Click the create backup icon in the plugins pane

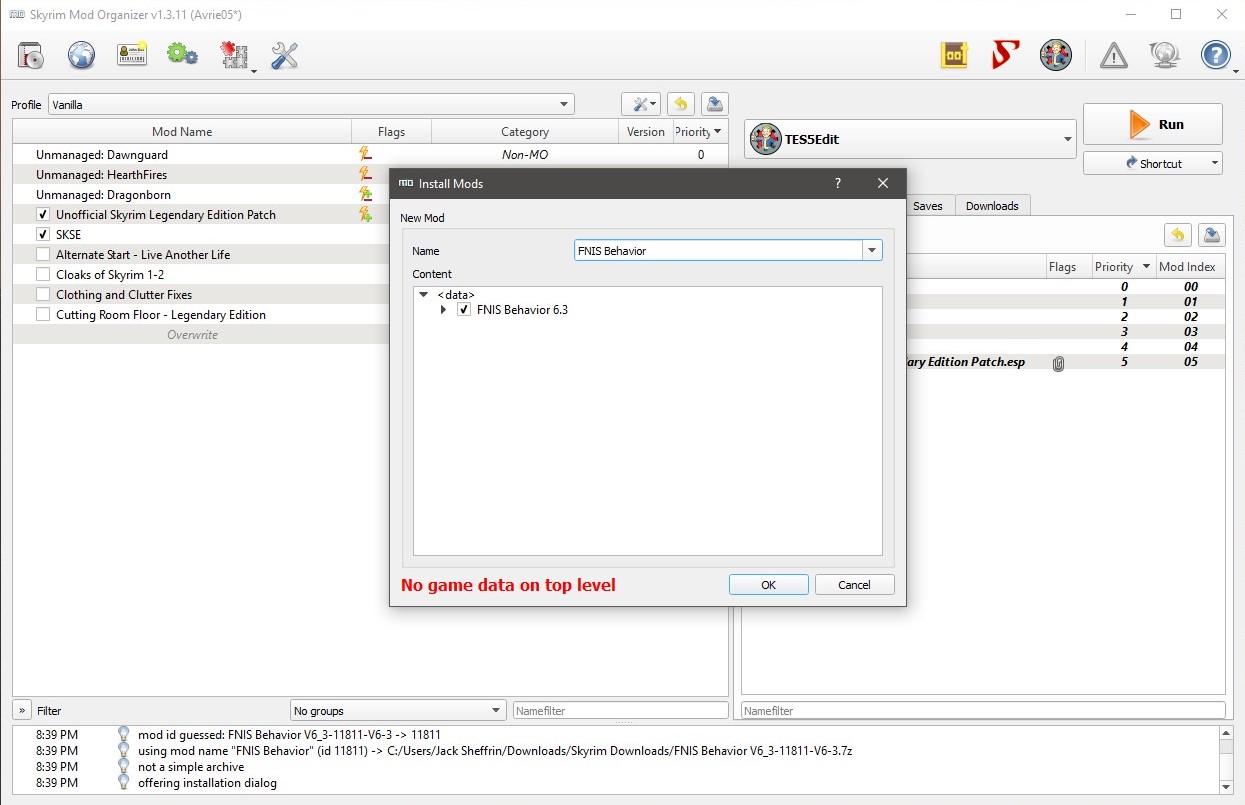coord(1211,235)
